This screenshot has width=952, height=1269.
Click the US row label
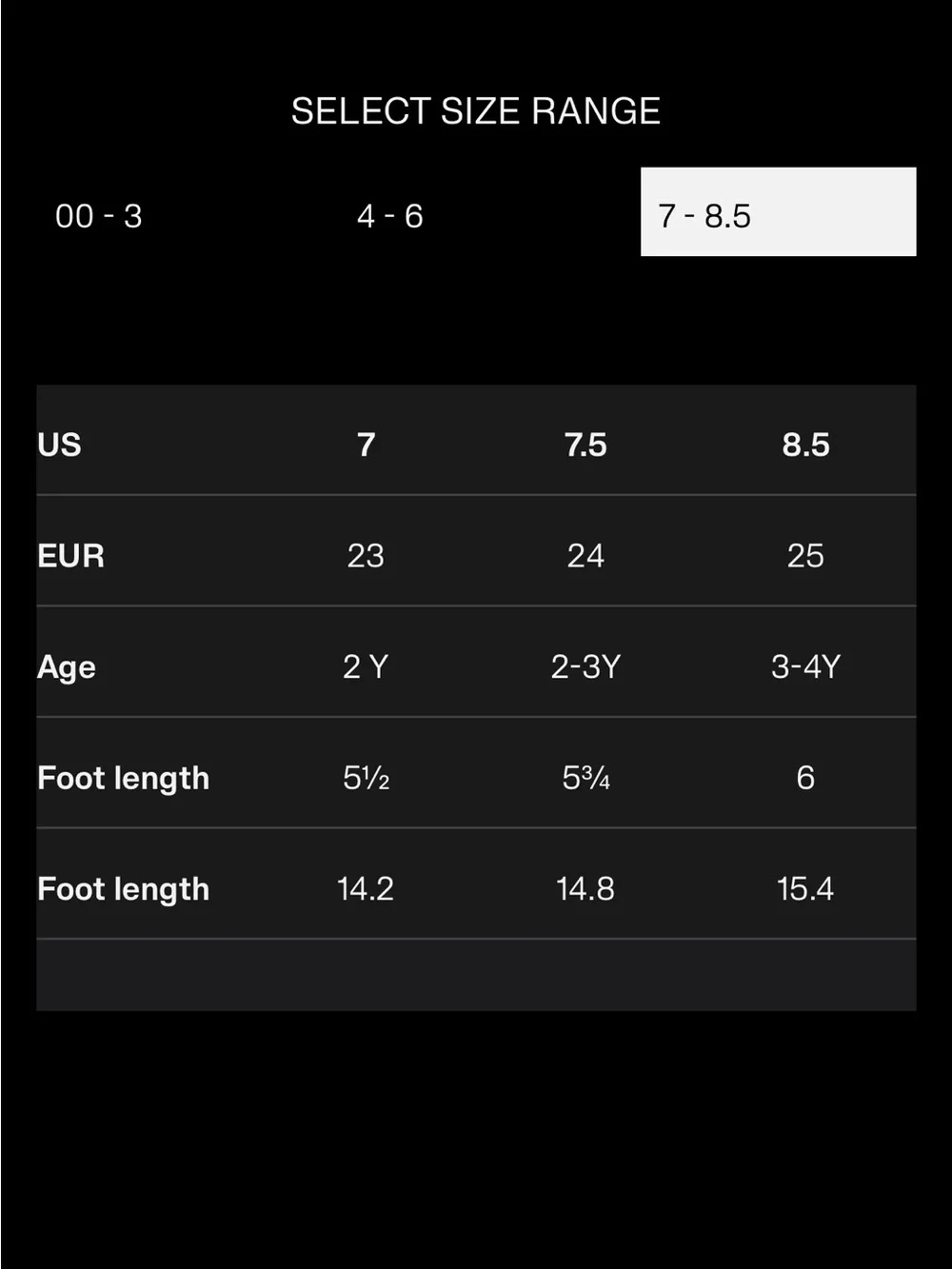(x=59, y=445)
